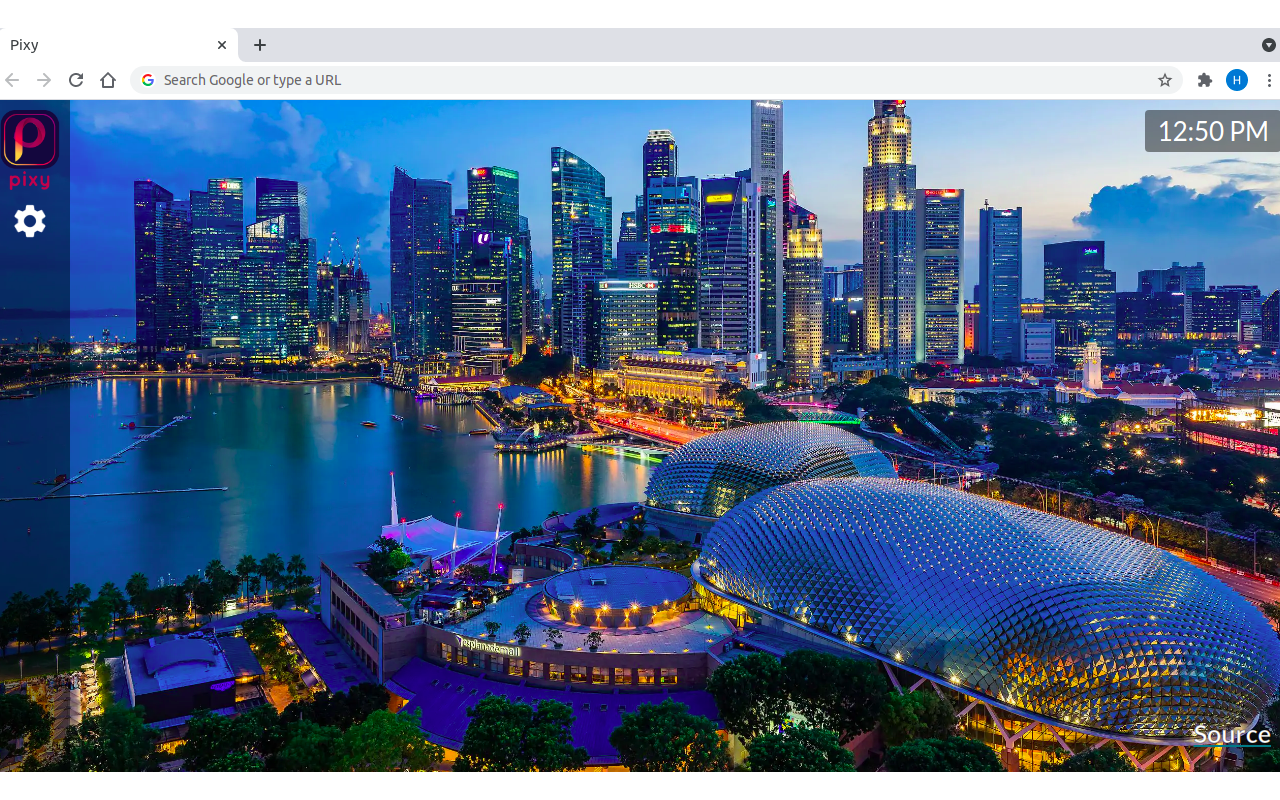Open the tab search chevron at top right
Viewport: 1280px width, 800px height.
pyautogui.click(x=1269, y=45)
